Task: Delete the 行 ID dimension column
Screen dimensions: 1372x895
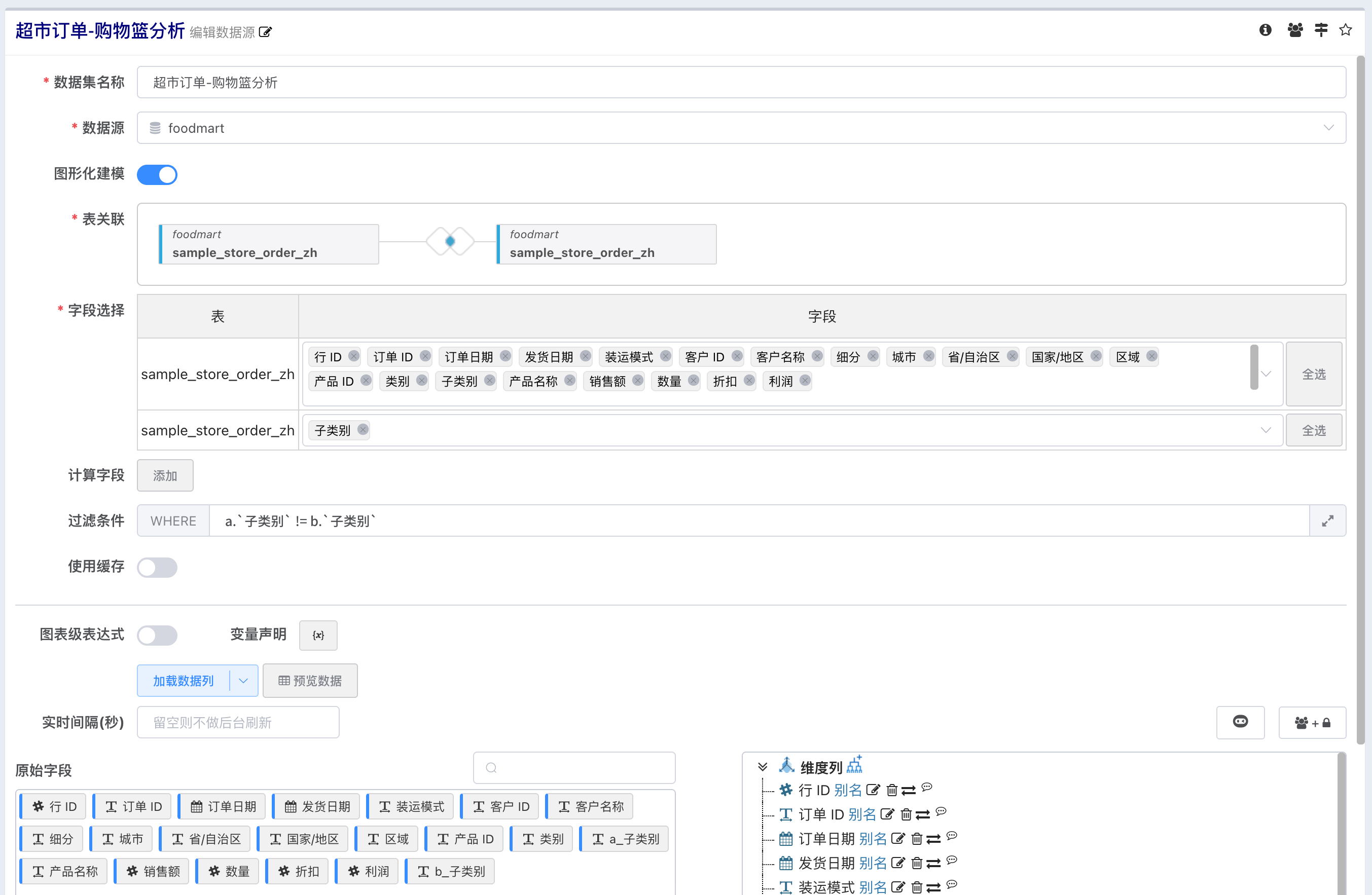Action: tap(891, 790)
